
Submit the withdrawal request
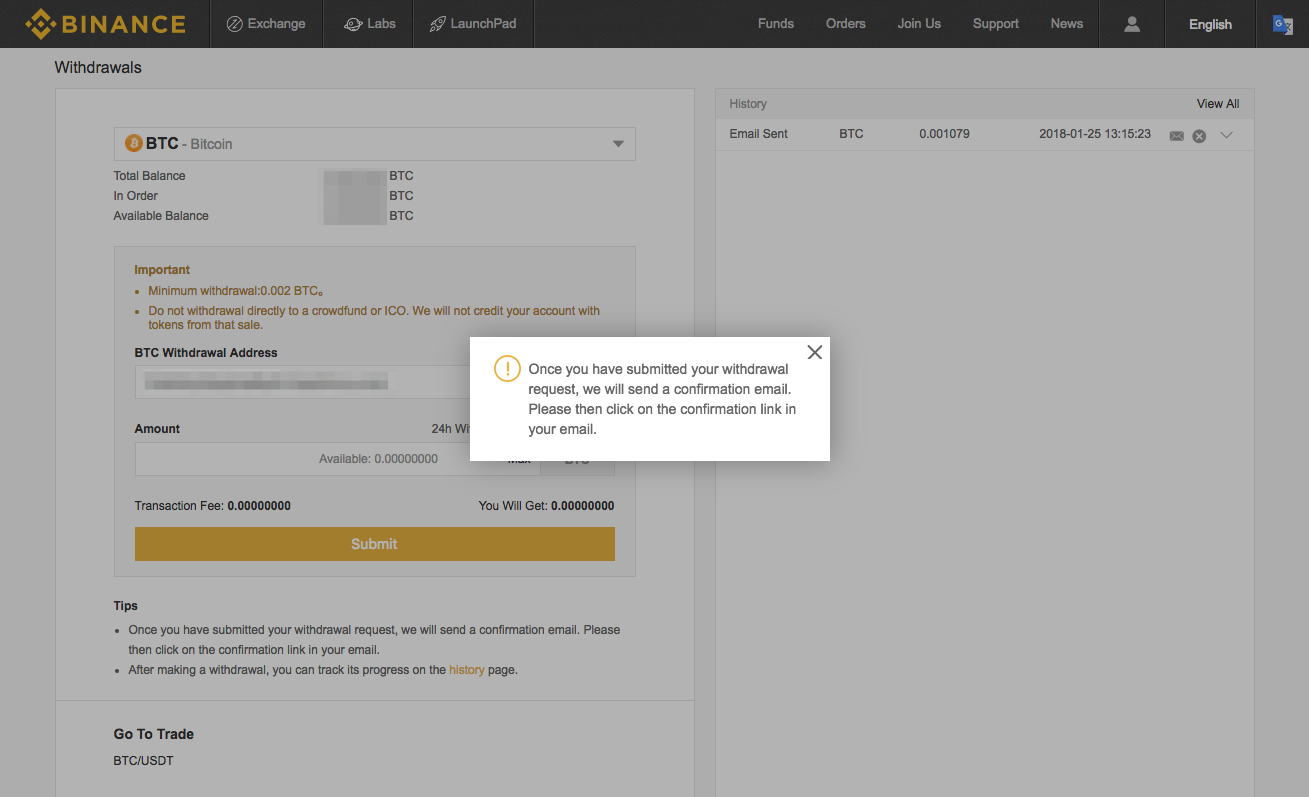pyautogui.click(x=375, y=544)
